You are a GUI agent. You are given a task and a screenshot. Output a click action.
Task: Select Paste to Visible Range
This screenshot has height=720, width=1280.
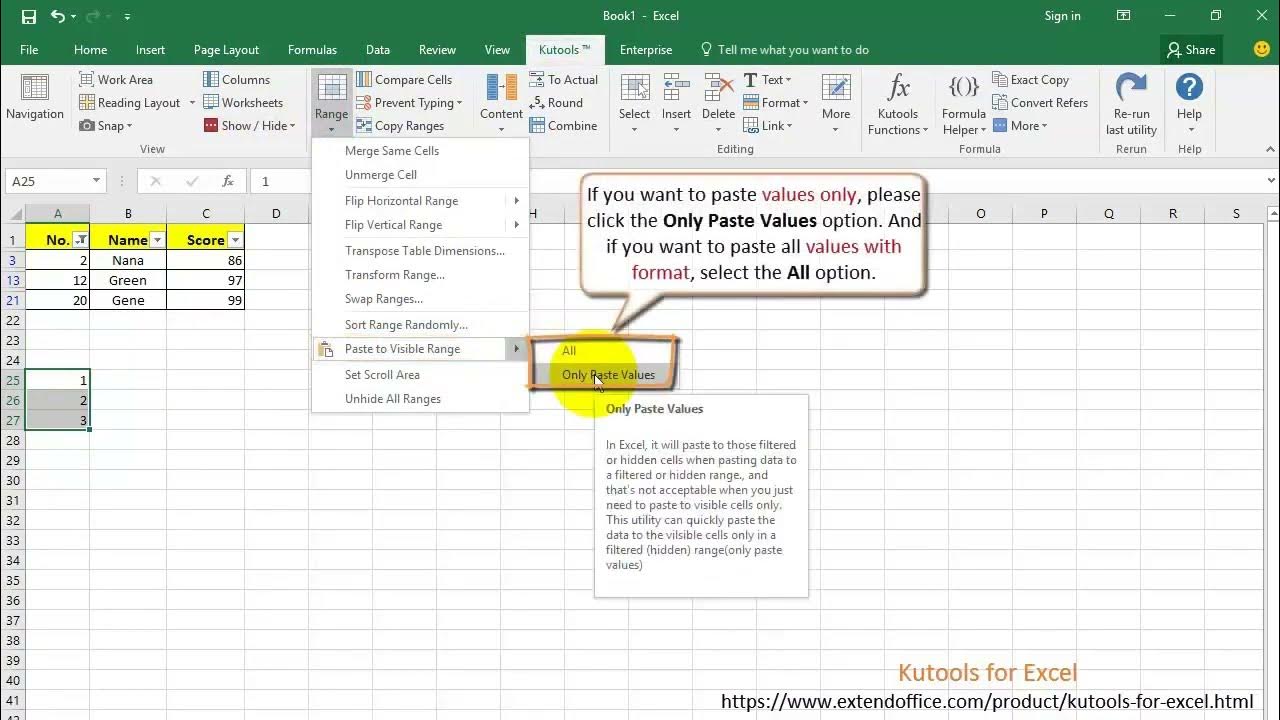(420, 349)
